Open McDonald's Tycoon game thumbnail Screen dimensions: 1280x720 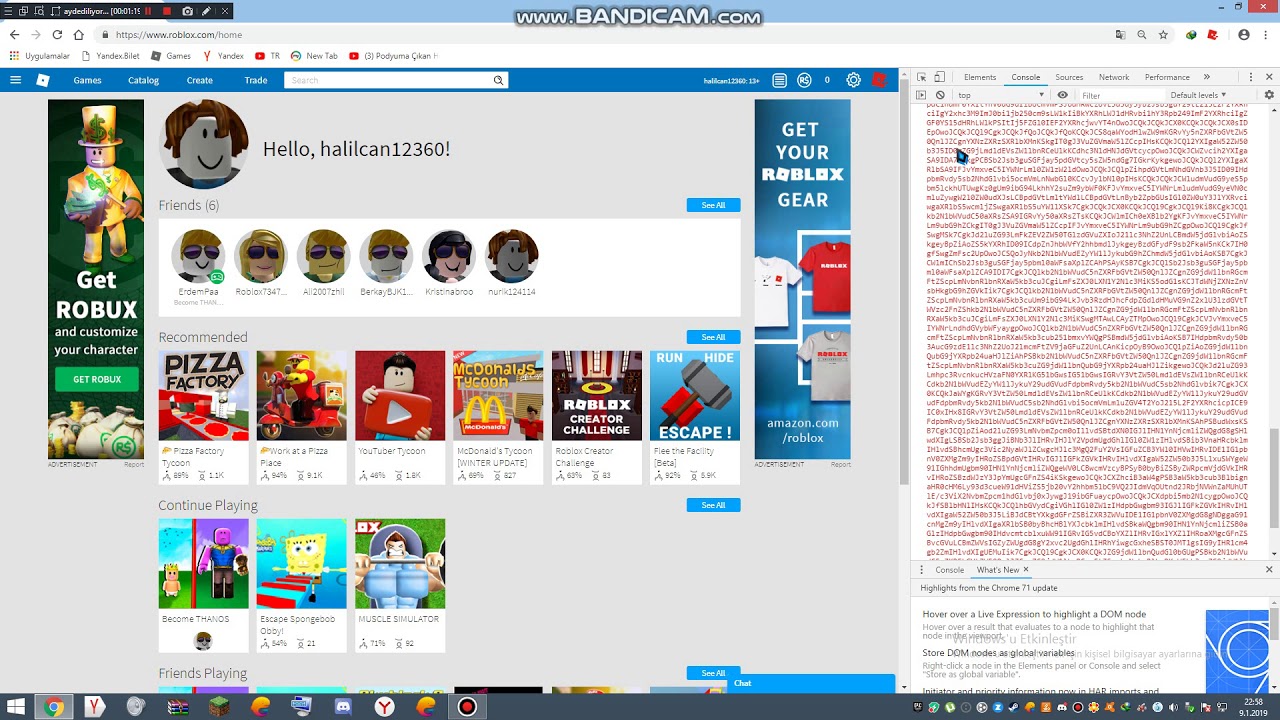click(x=498, y=396)
